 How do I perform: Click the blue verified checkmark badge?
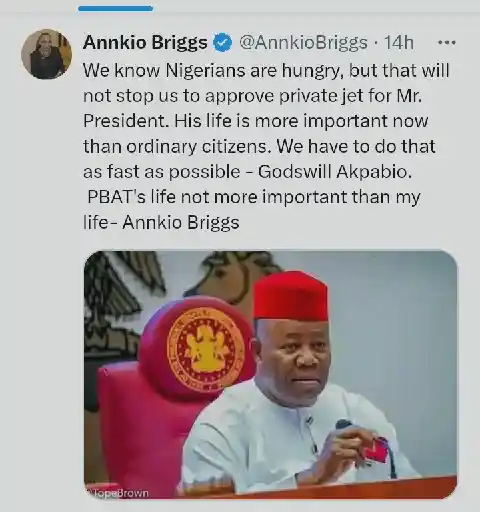click(222, 43)
